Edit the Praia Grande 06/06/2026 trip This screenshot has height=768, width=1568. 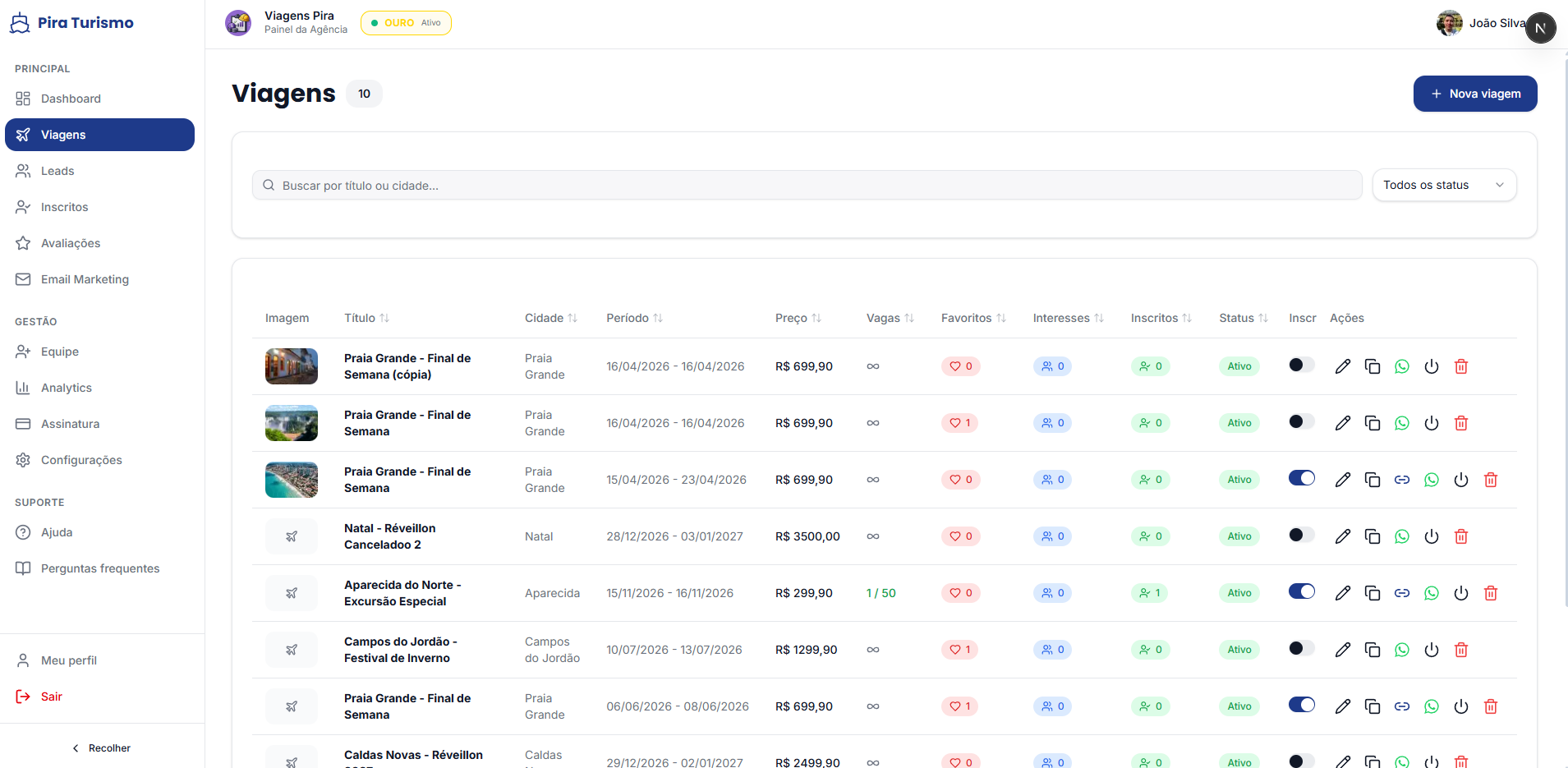point(1342,706)
